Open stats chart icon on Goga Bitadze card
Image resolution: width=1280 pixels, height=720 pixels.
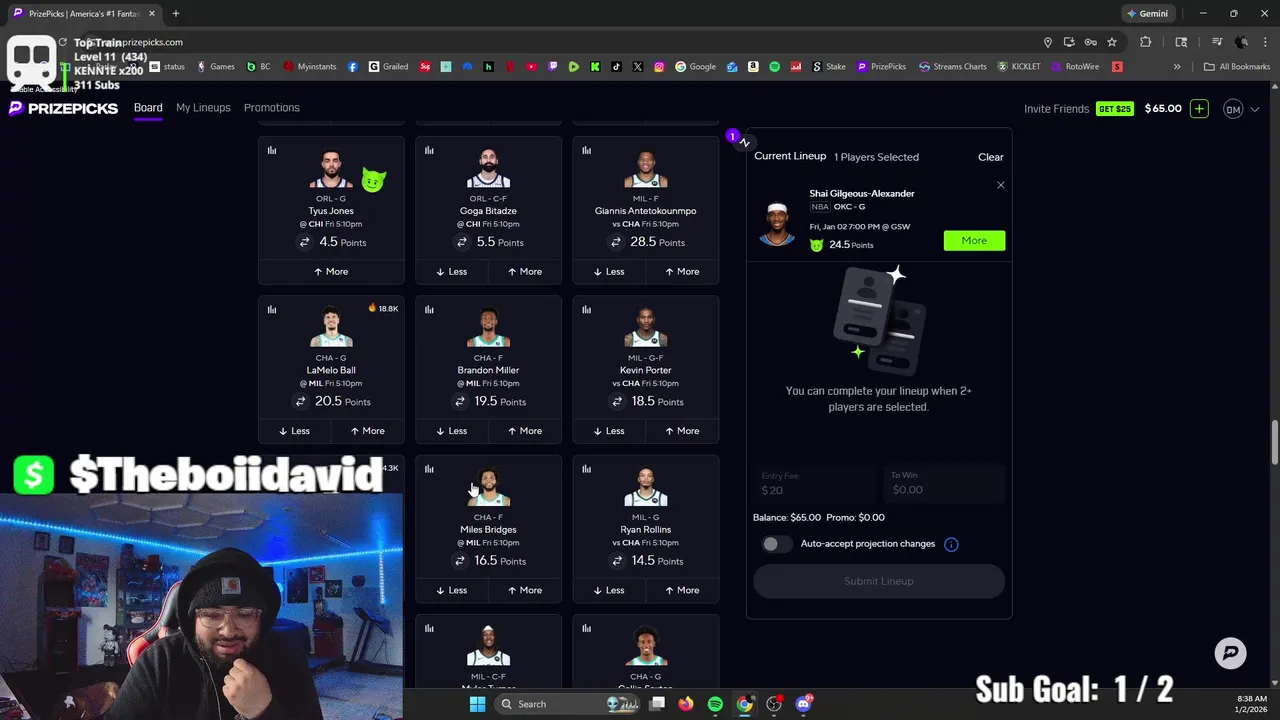pos(429,150)
